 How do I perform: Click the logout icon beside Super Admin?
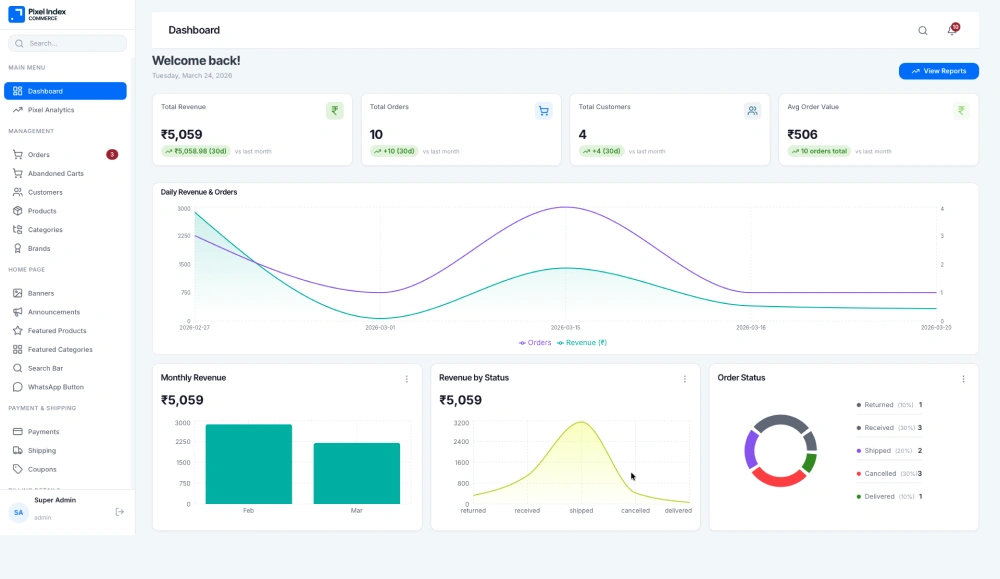120,511
